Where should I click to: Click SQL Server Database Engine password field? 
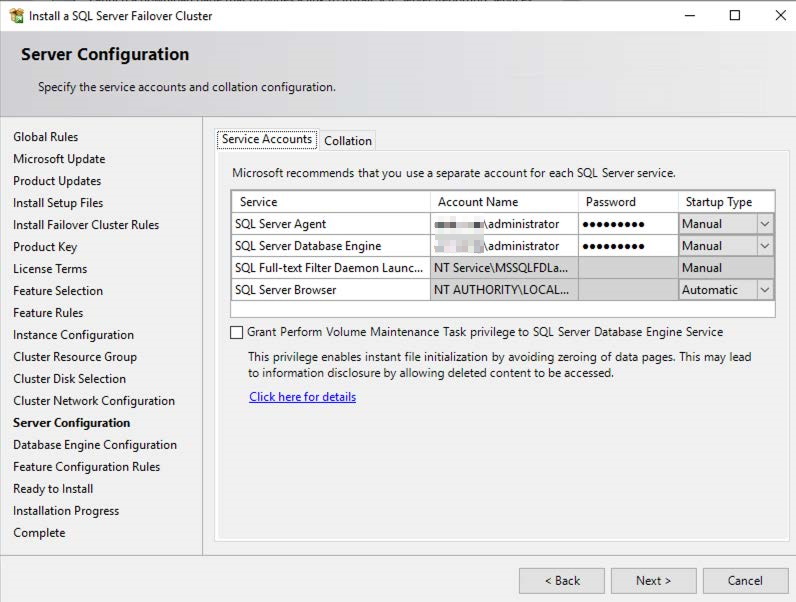click(x=628, y=246)
